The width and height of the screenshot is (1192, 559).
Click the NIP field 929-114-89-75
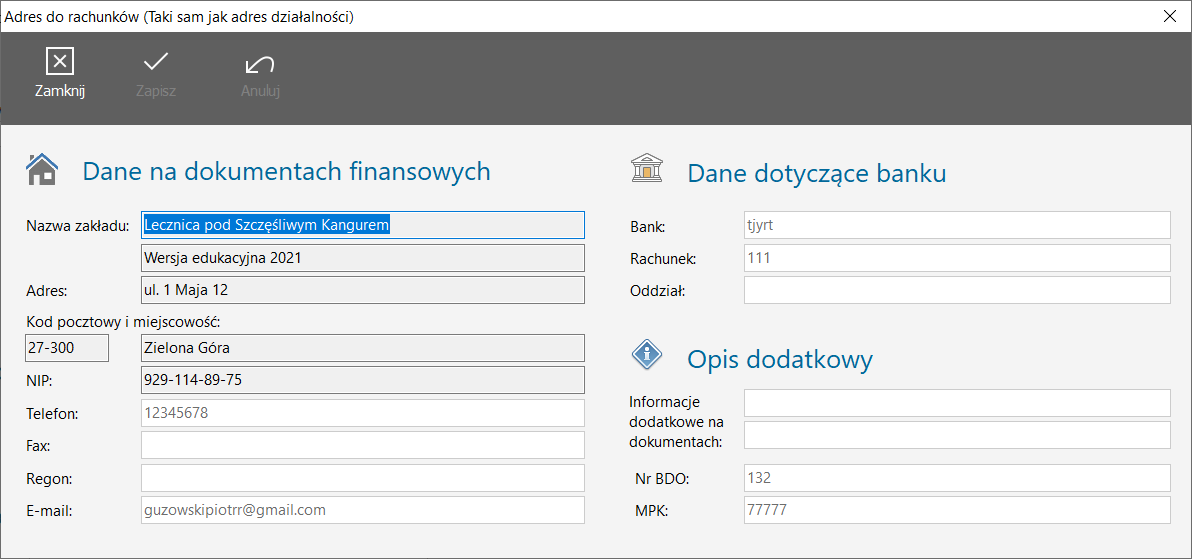click(x=363, y=380)
